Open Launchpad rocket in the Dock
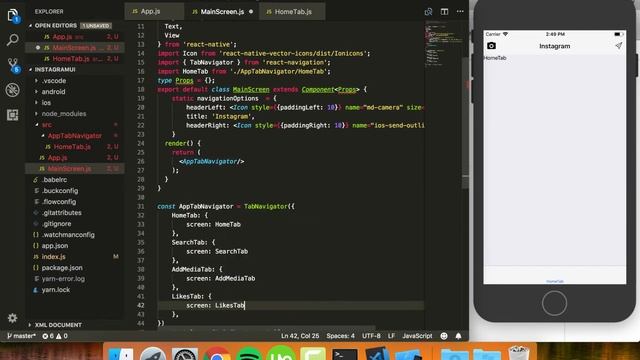This screenshot has width=640, height=360. (x=153, y=354)
